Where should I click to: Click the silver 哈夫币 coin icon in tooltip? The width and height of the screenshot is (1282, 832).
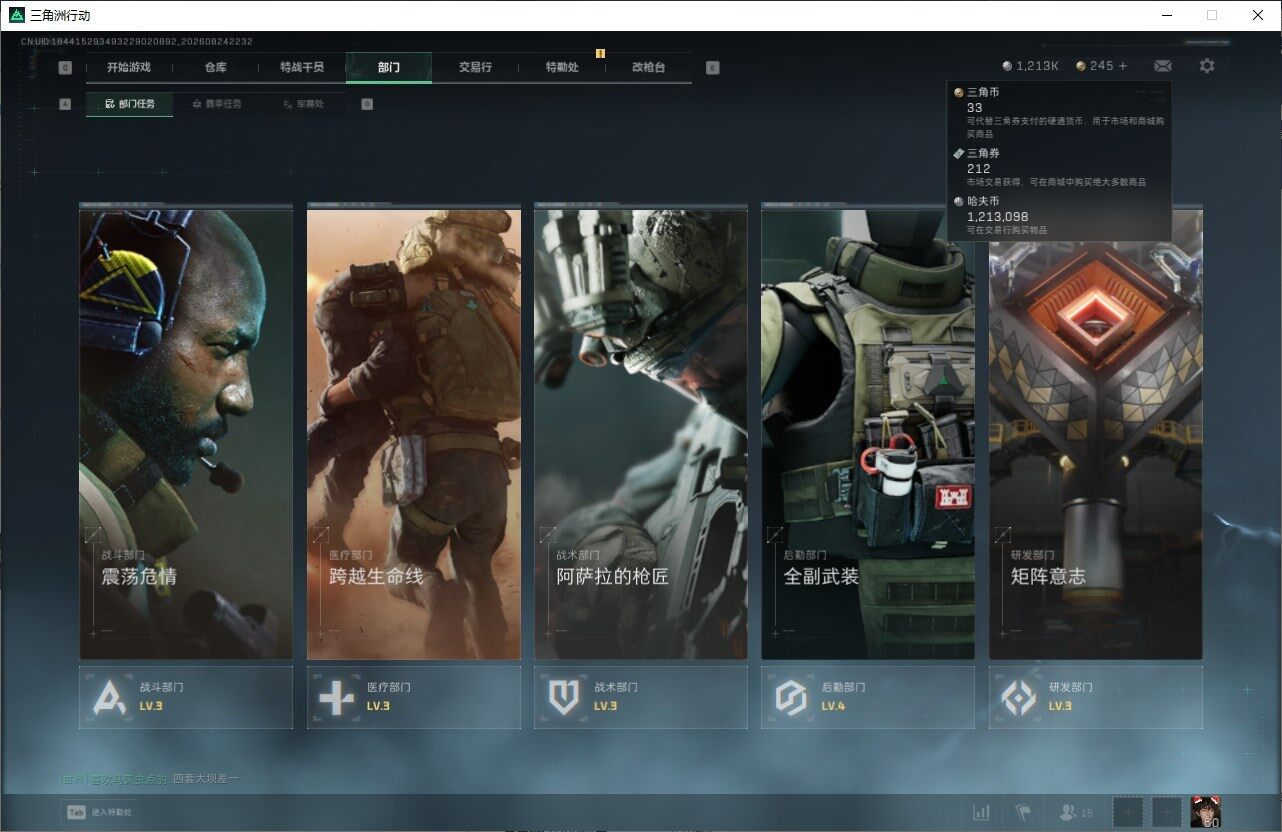(x=958, y=201)
